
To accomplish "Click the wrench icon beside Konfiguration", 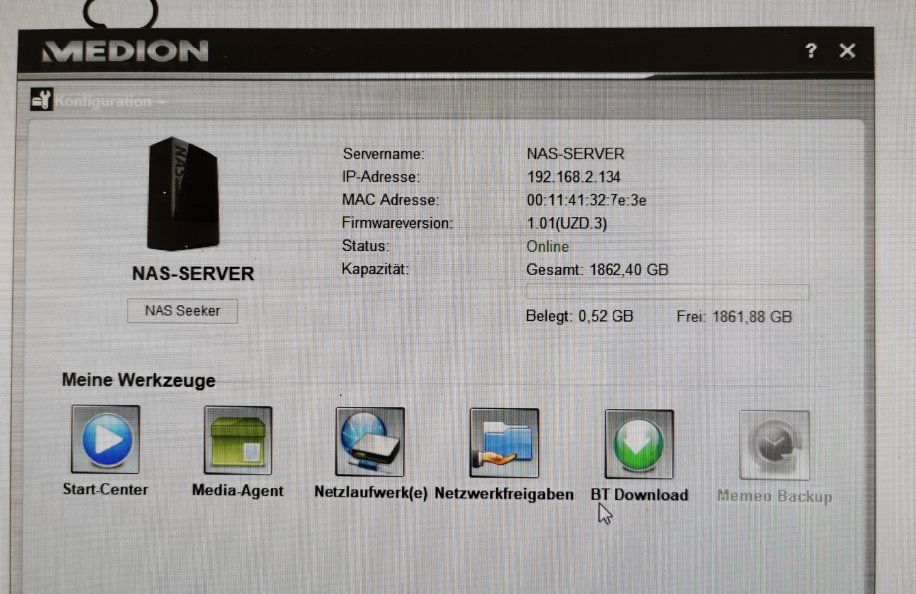I will 42,99.
